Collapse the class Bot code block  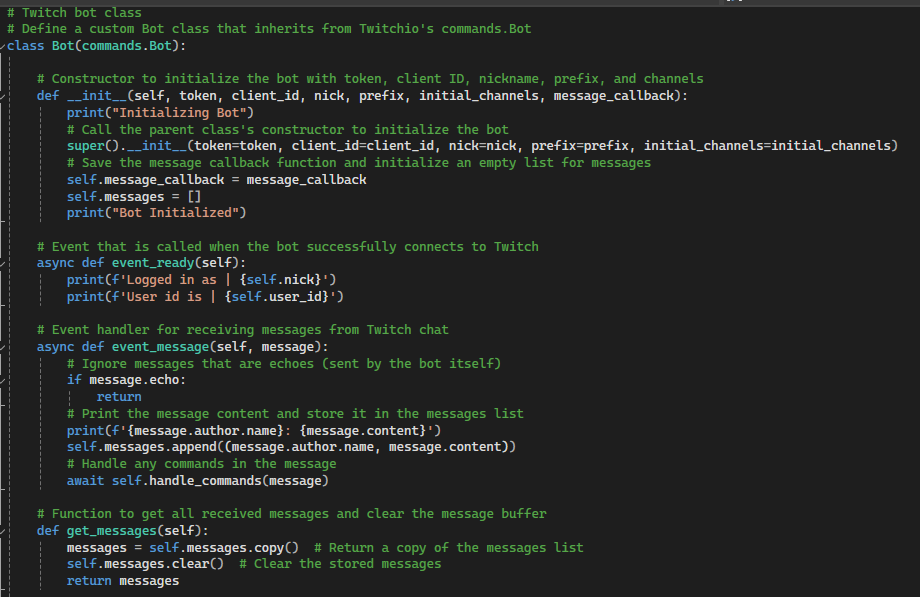pyautogui.click(x=4, y=46)
